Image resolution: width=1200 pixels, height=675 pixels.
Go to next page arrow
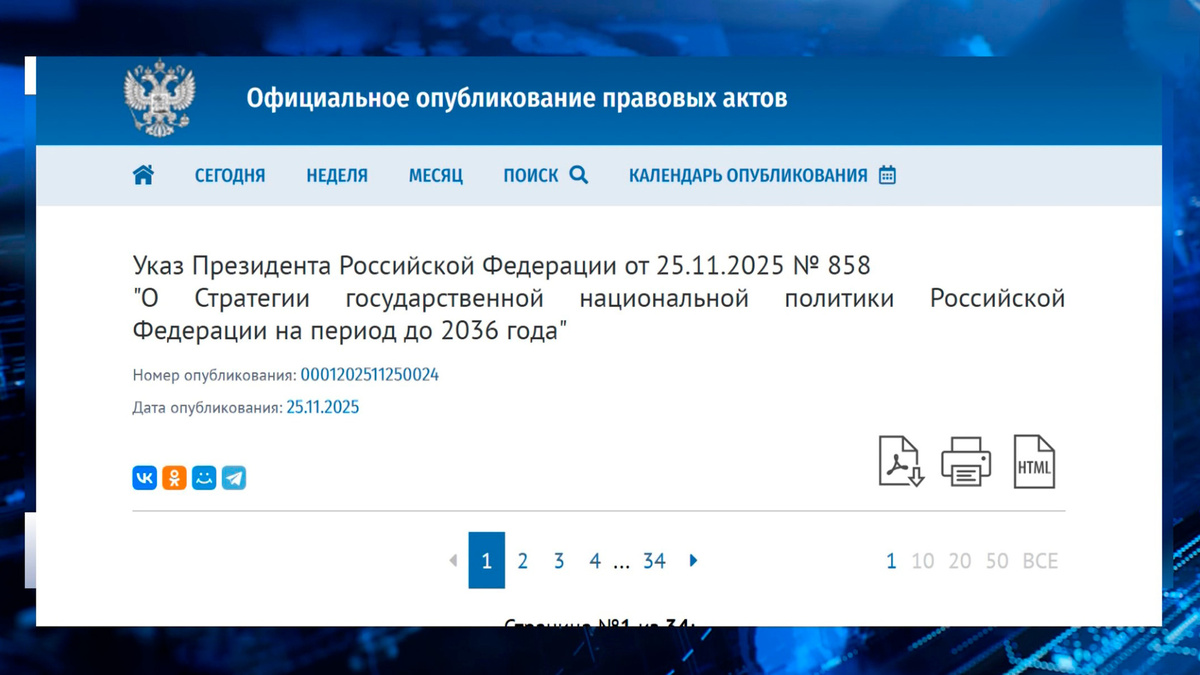693,561
